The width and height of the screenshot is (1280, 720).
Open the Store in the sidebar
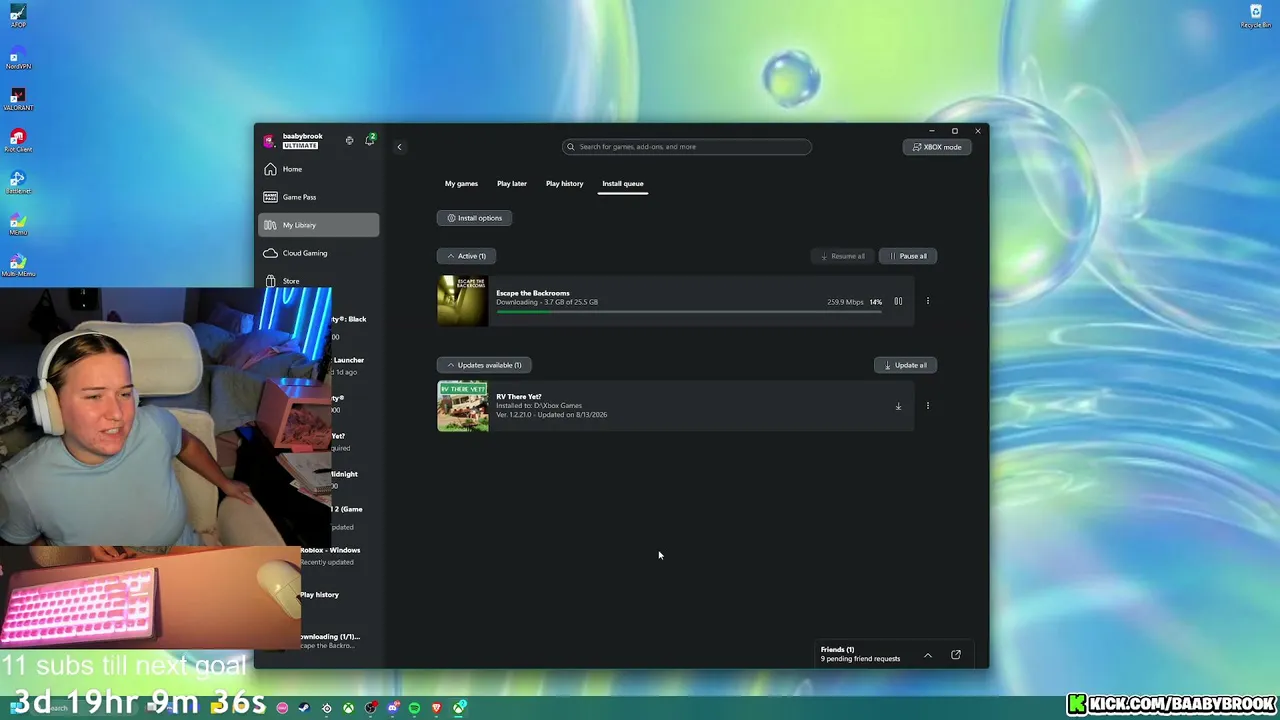tap(319, 280)
